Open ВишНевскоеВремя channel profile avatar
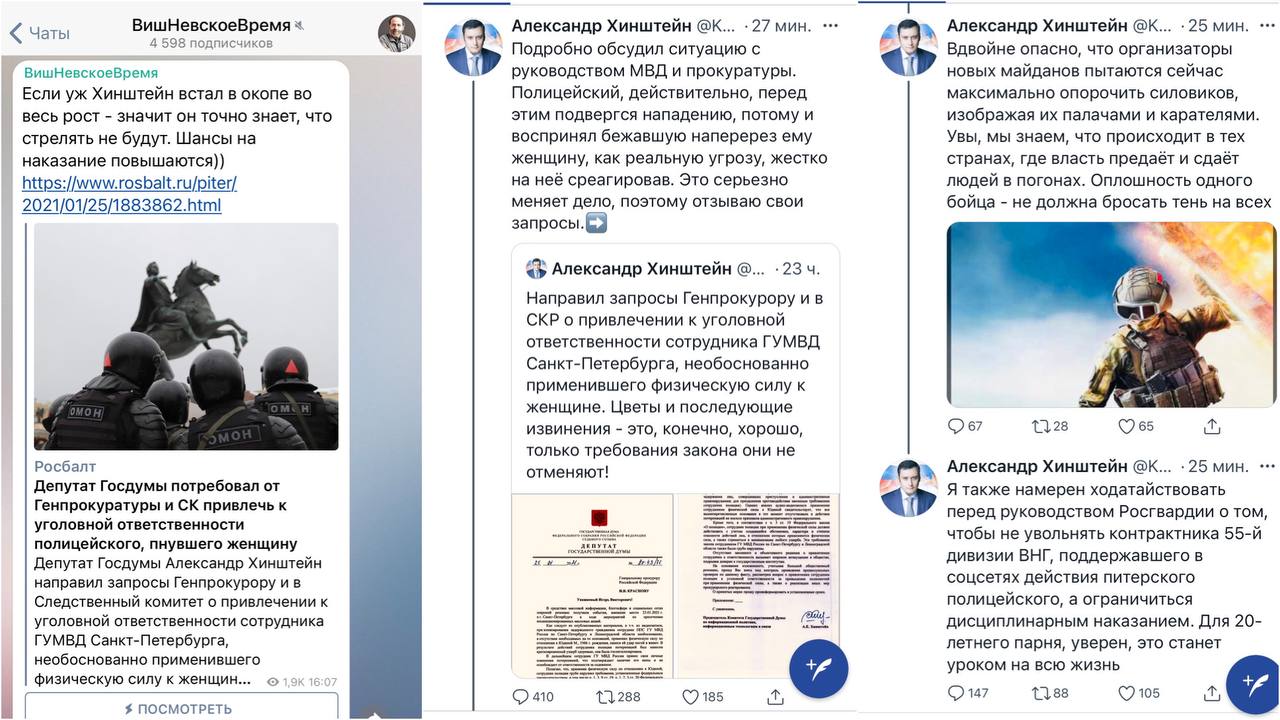Image resolution: width=1280 pixels, height=720 pixels. 396,33
